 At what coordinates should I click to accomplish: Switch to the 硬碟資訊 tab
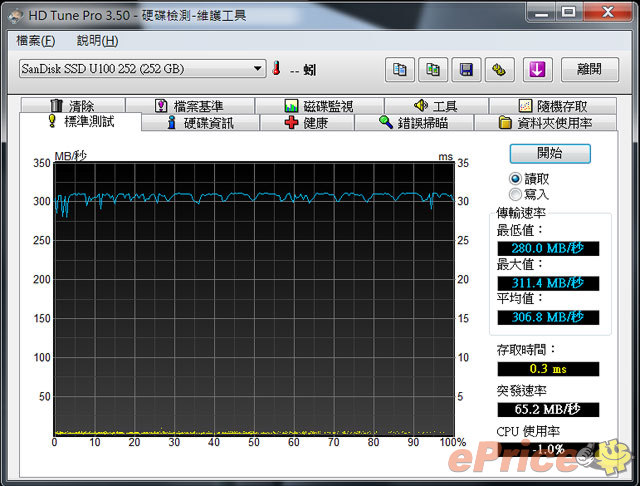coord(200,123)
